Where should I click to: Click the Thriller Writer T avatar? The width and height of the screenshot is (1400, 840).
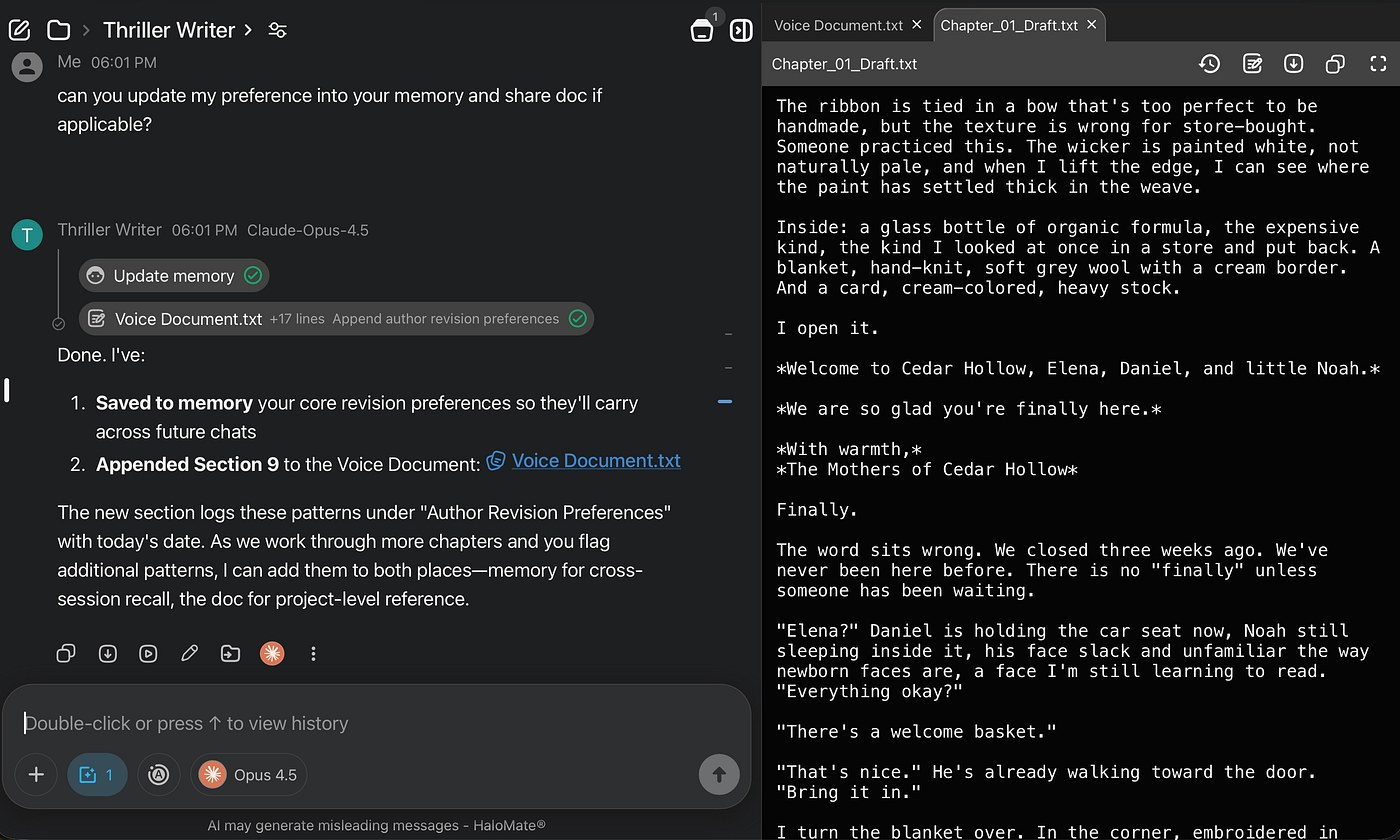27,235
